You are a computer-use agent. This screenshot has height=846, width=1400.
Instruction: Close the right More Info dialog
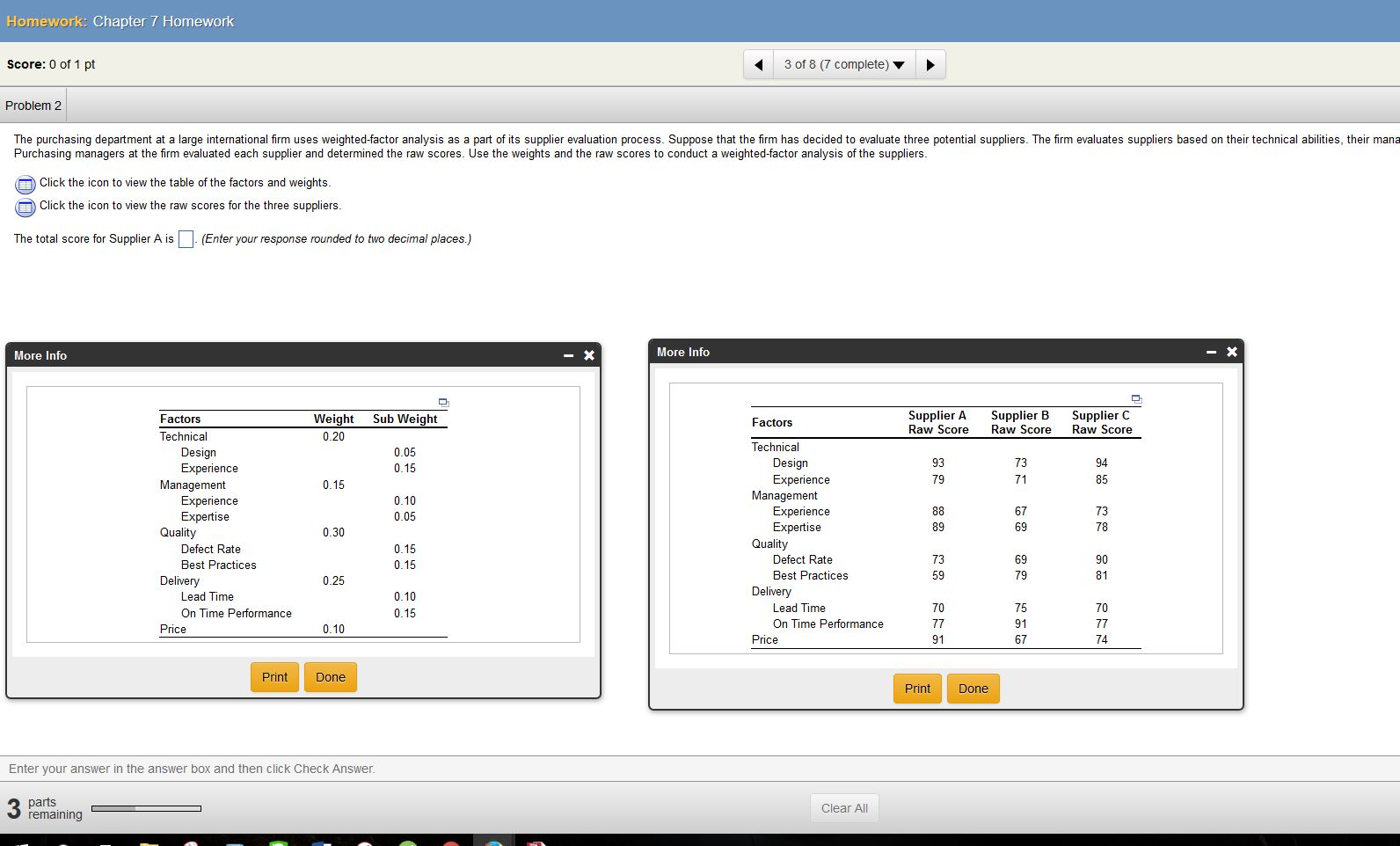click(1232, 352)
